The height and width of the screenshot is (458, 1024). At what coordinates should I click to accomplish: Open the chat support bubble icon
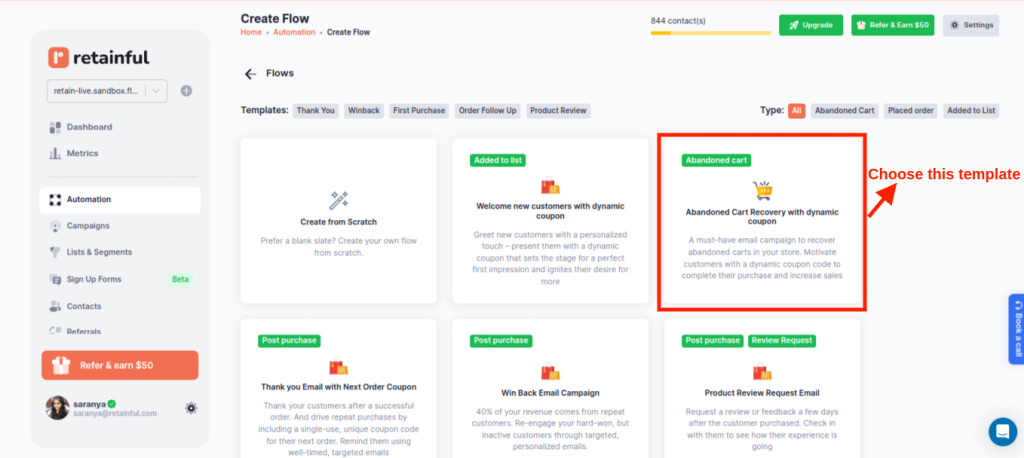1002,432
